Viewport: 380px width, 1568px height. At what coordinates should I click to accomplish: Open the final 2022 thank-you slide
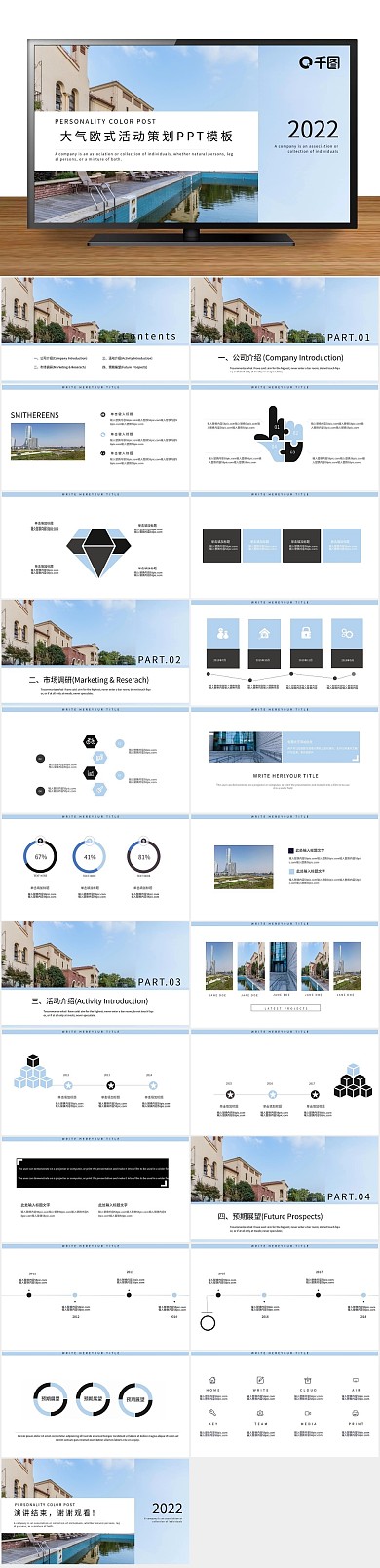(95, 1510)
